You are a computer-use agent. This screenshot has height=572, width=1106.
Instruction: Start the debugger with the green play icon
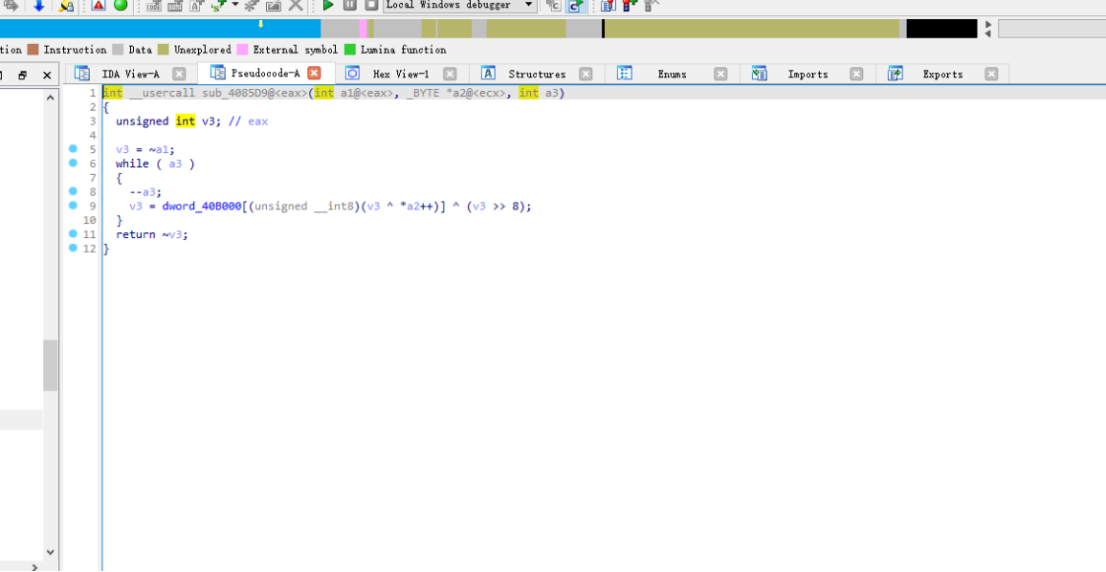[327, 6]
